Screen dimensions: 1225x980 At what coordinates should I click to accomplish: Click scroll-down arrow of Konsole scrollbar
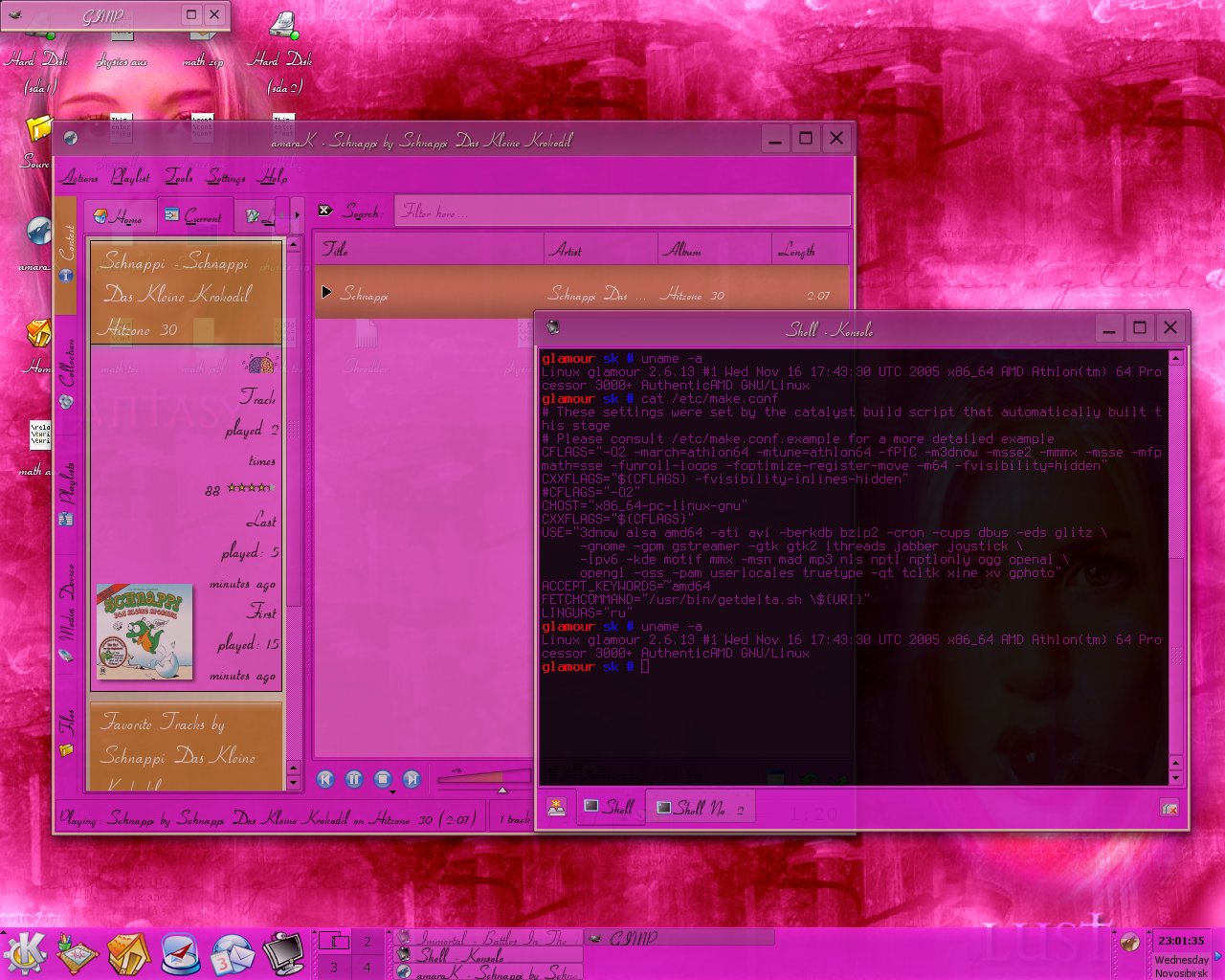1175,778
